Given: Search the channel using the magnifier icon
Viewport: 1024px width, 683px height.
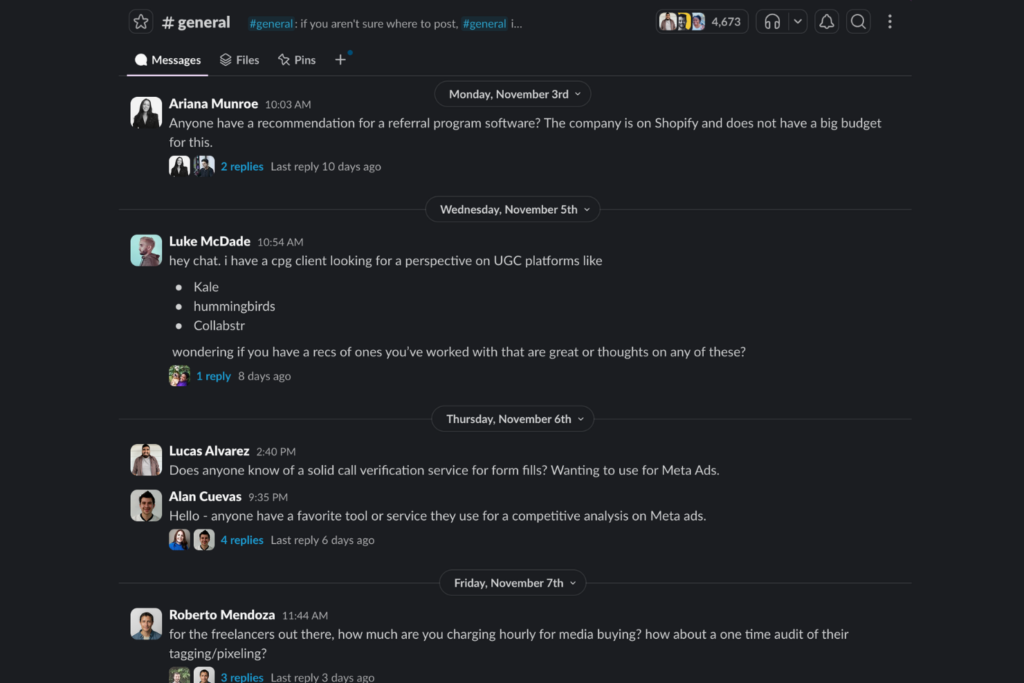Looking at the screenshot, I should pyautogui.click(x=858, y=21).
